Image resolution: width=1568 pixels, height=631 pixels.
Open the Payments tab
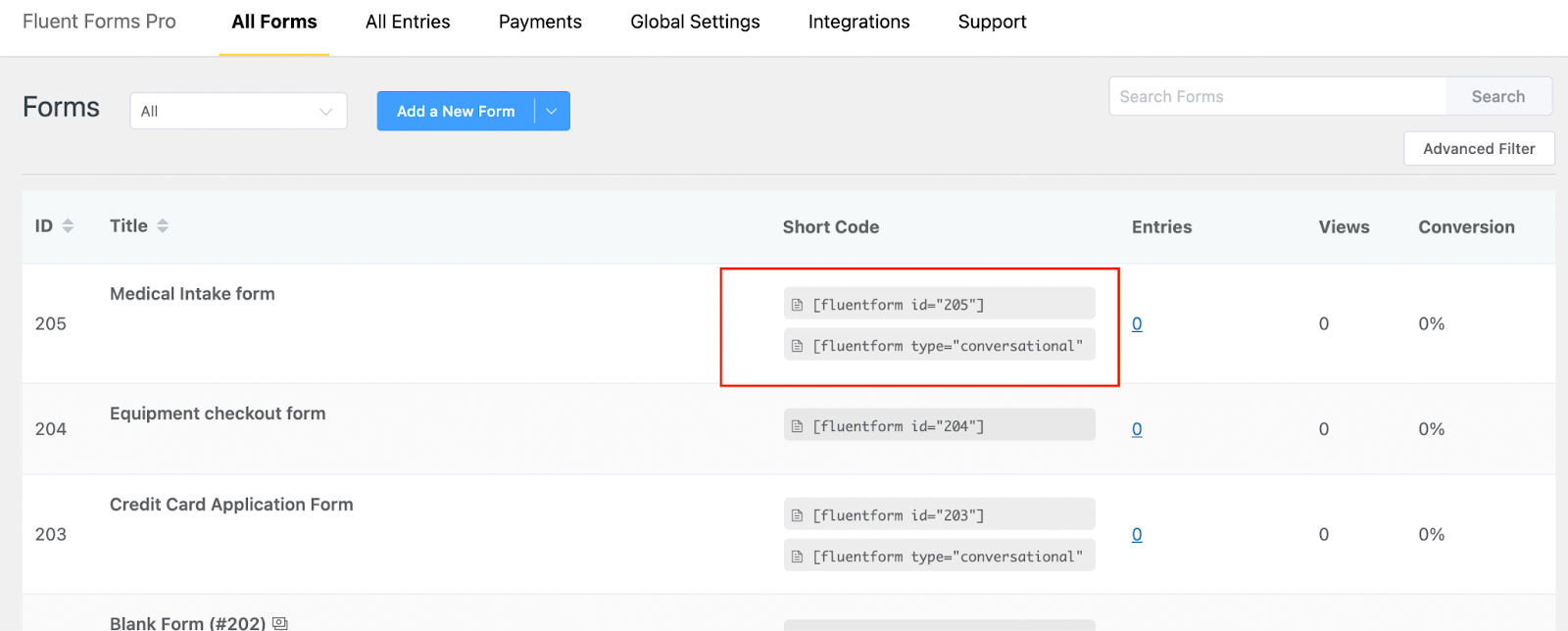coord(540,22)
